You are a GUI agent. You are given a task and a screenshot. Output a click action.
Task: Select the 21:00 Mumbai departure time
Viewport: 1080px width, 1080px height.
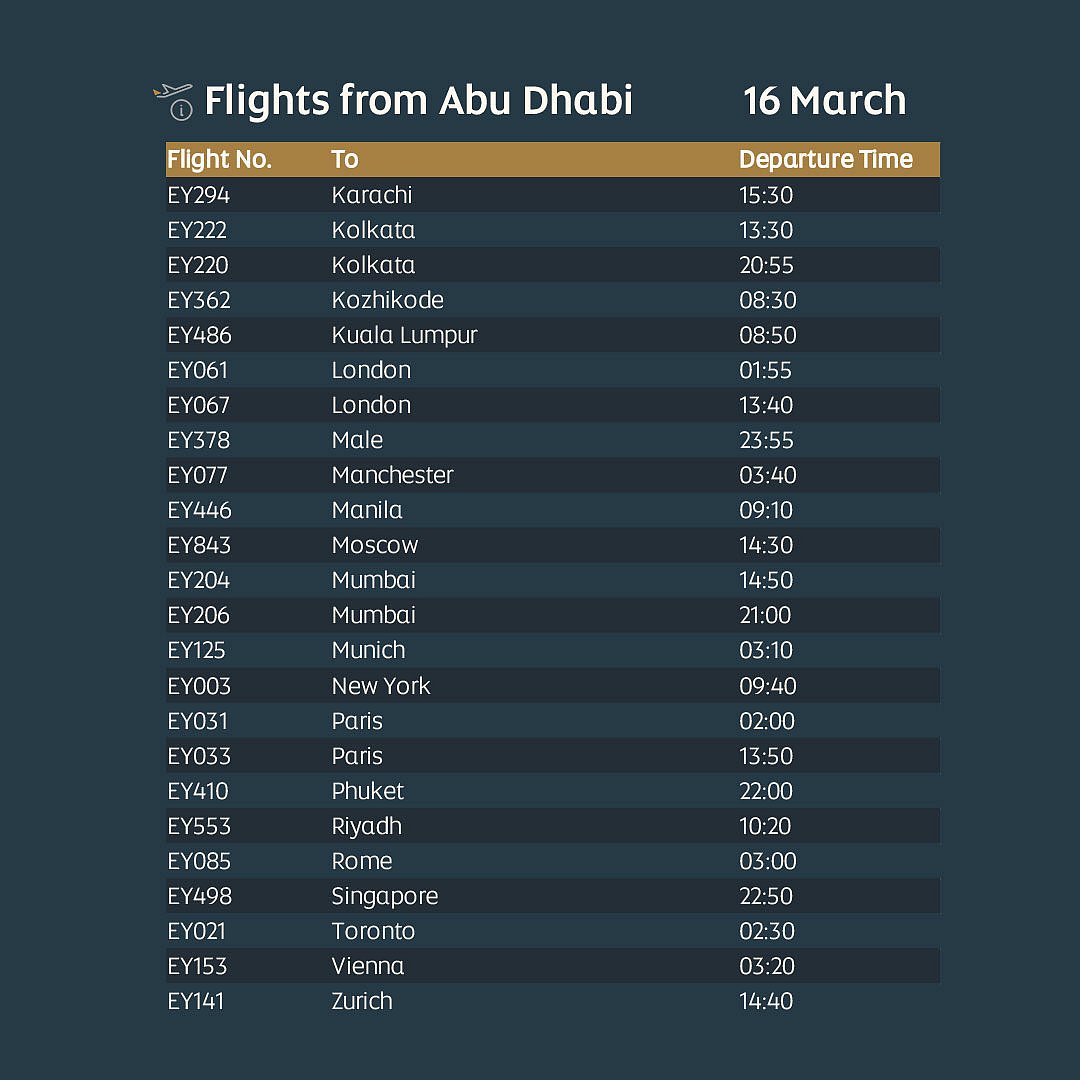765,615
